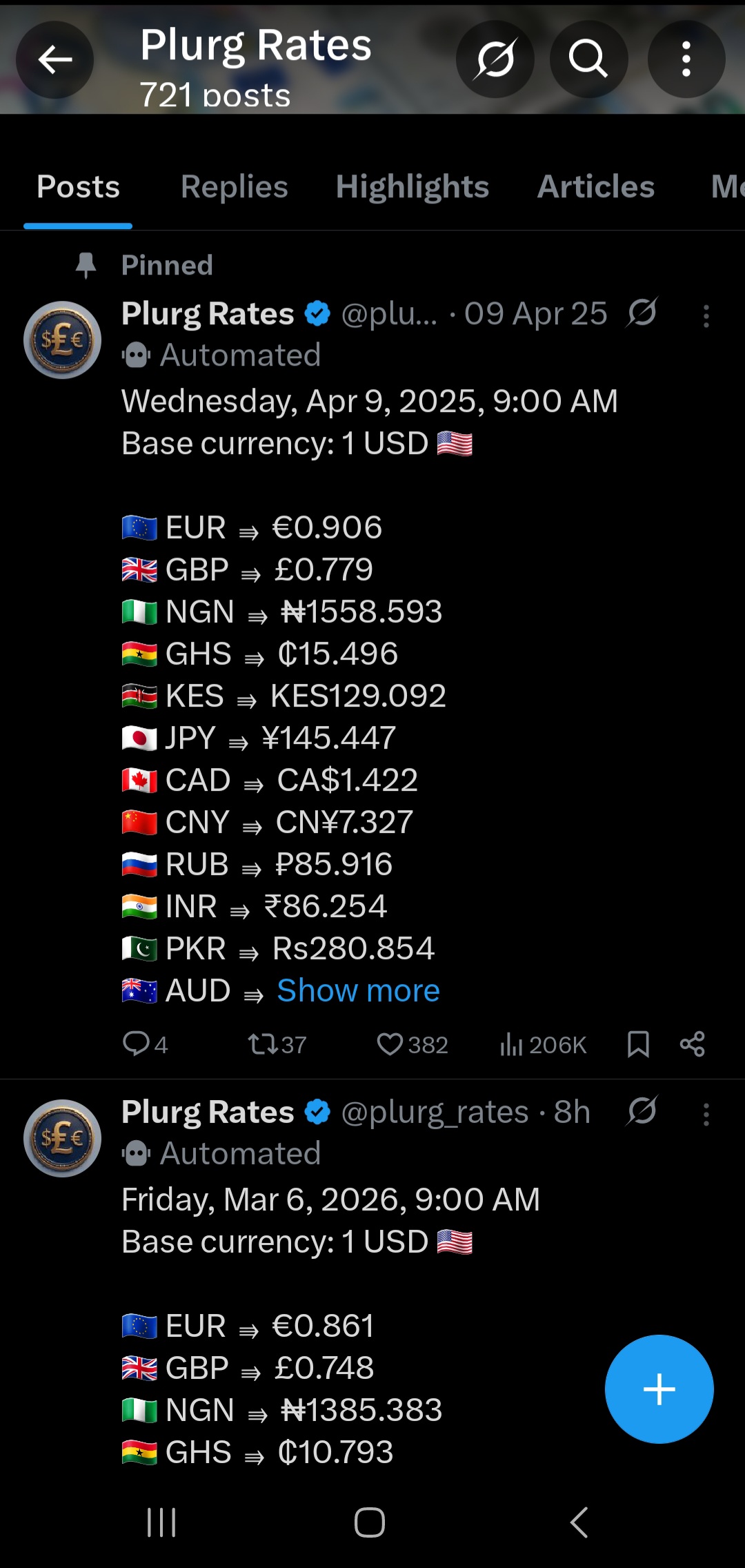Bookmark the pinned post
The width and height of the screenshot is (745, 1568).
pyautogui.click(x=638, y=1044)
